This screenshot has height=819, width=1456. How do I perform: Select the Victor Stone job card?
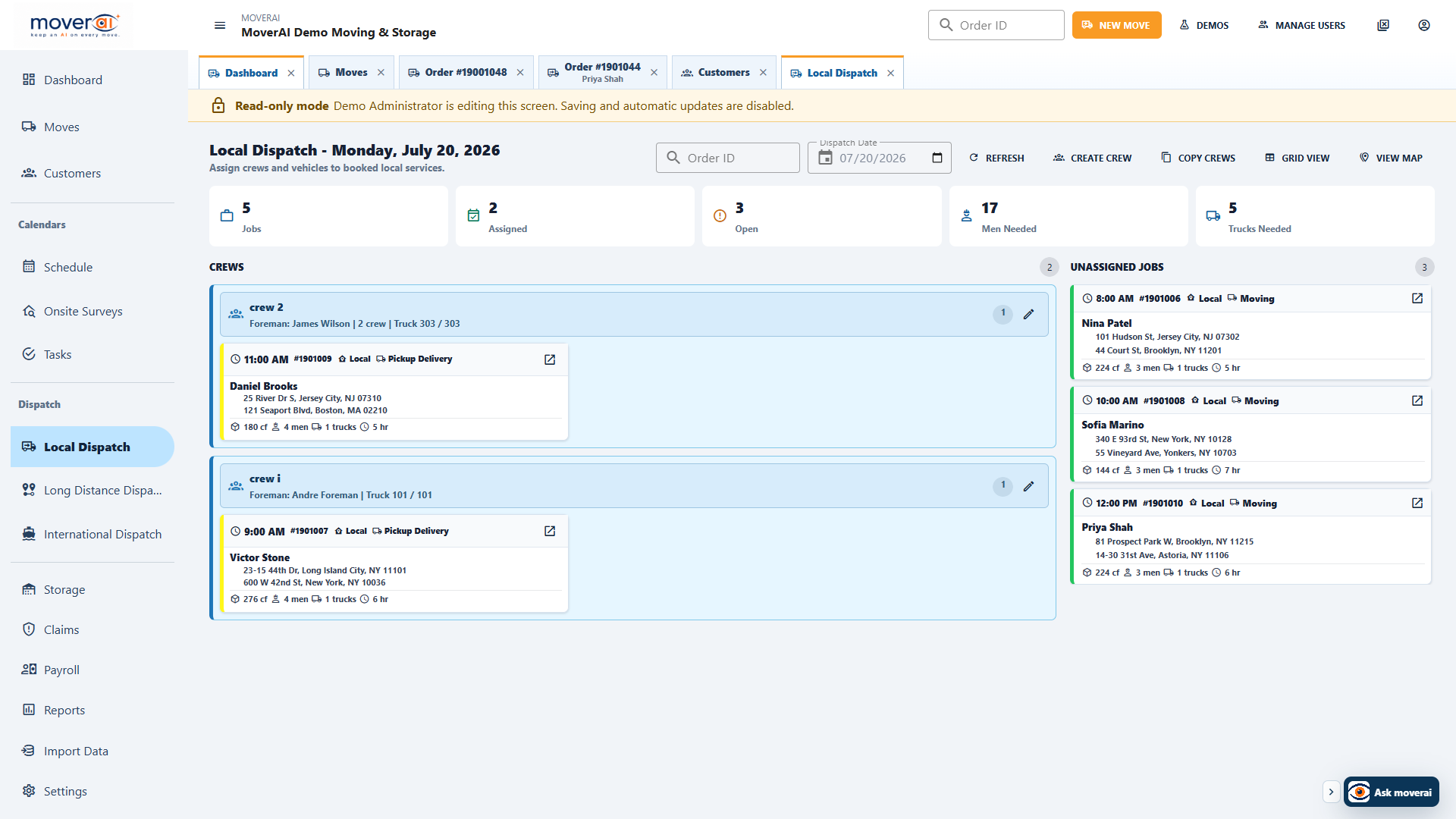[x=394, y=563]
